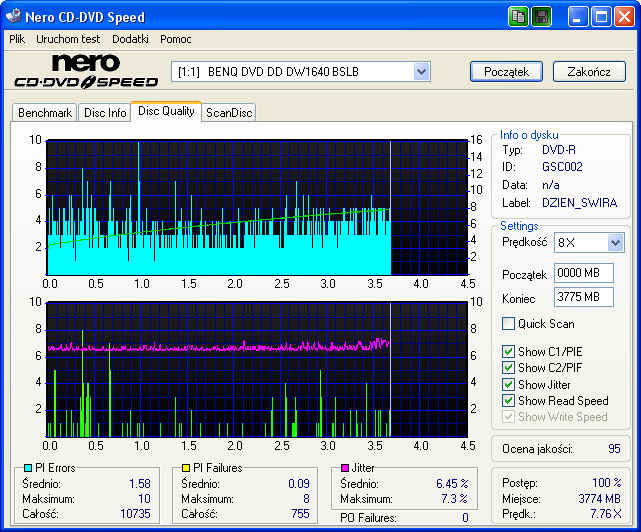641x532 pixels.
Task: Open the drive selection dropdown arrow
Action: (x=421, y=72)
